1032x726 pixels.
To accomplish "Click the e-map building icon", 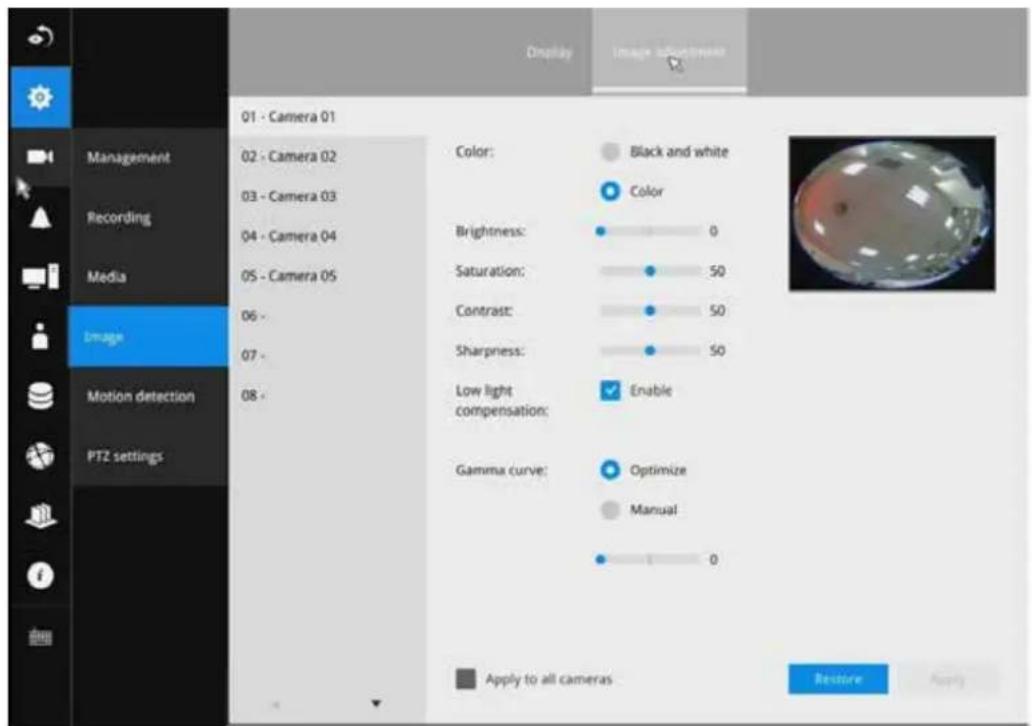I will pos(40,515).
